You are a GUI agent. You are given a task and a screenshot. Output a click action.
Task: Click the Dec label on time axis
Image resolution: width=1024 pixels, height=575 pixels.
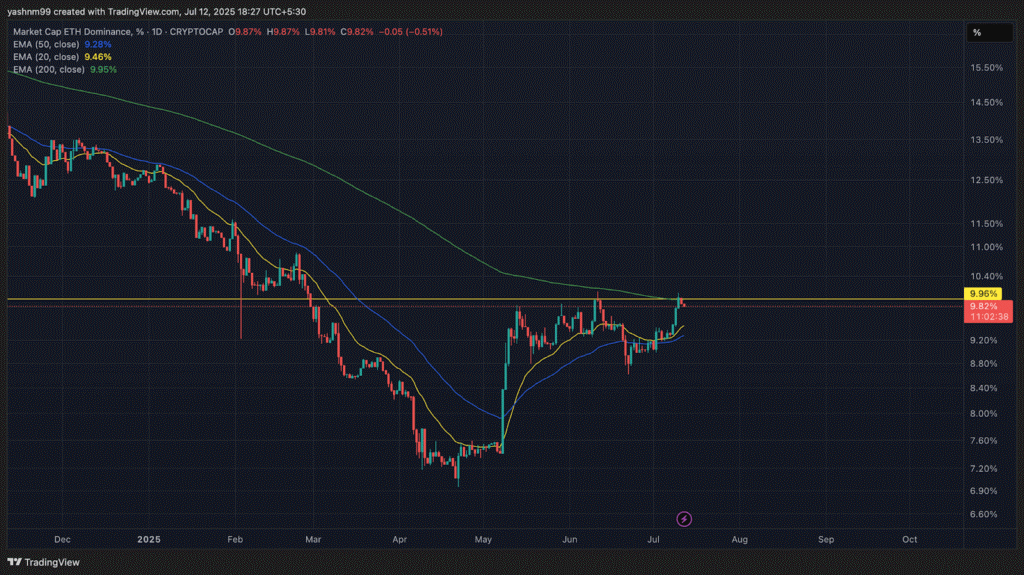point(62,540)
